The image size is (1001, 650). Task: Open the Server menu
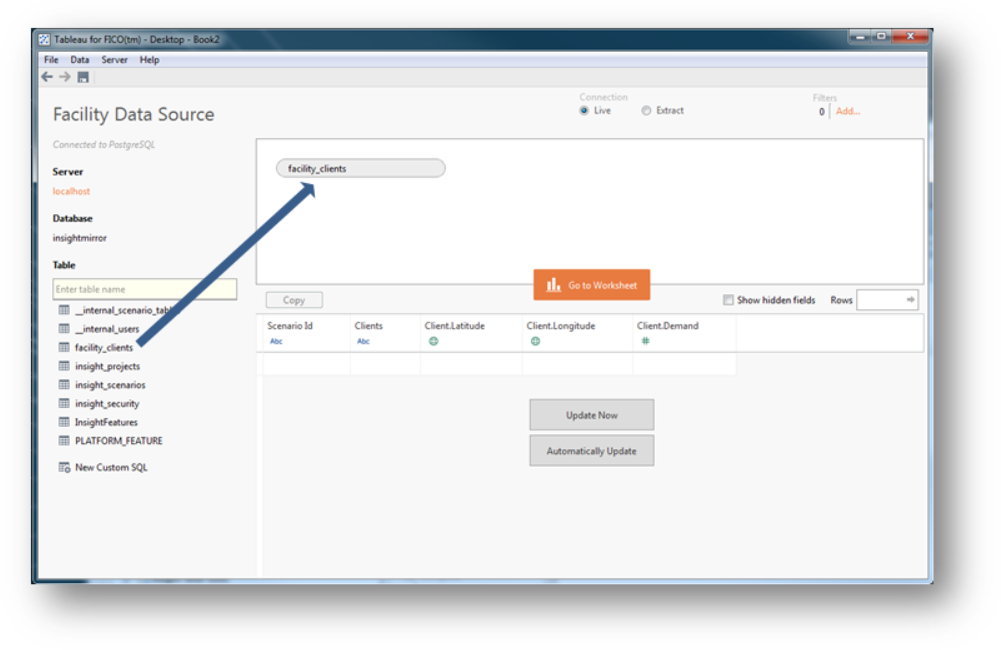point(114,60)
